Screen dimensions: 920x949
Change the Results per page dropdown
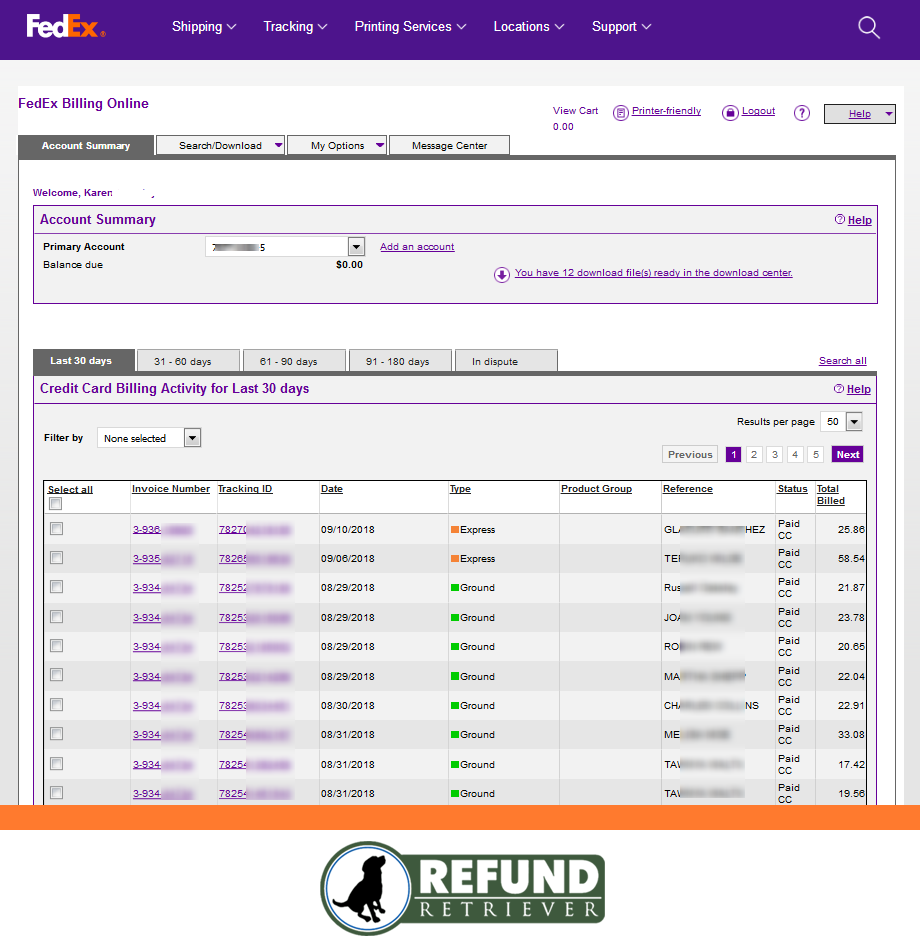pyautogui.click(x=854, y=421)
